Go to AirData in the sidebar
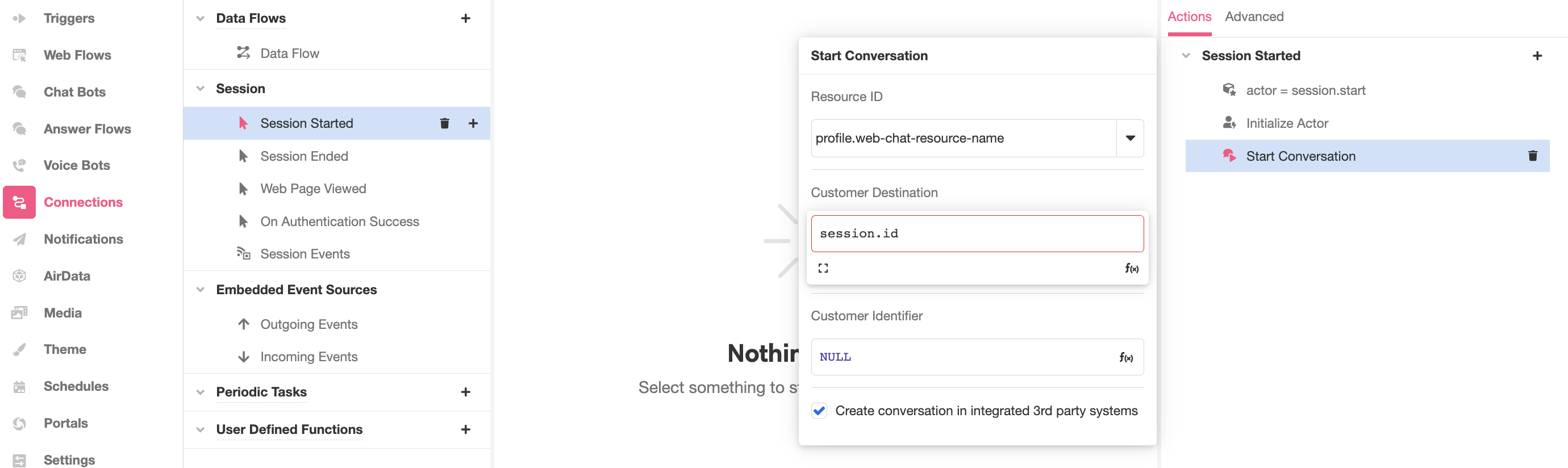Image resolution: width=1568 pixels, height=468 pixels. pos(67,276)
